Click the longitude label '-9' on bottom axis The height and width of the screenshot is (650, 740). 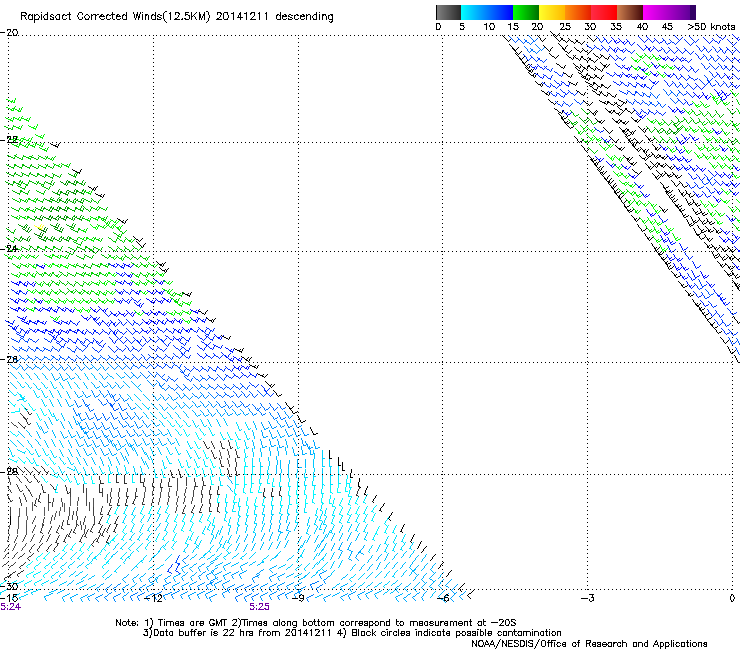click(x=297, y=598)
